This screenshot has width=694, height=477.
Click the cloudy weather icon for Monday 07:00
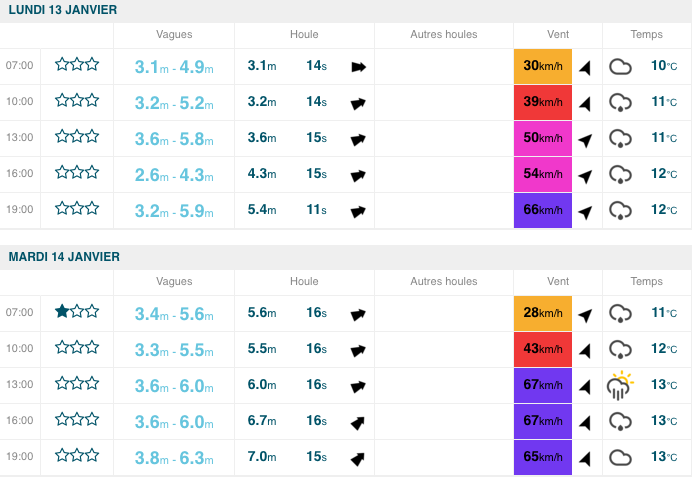pyautogui.click(x=621, y=67)
